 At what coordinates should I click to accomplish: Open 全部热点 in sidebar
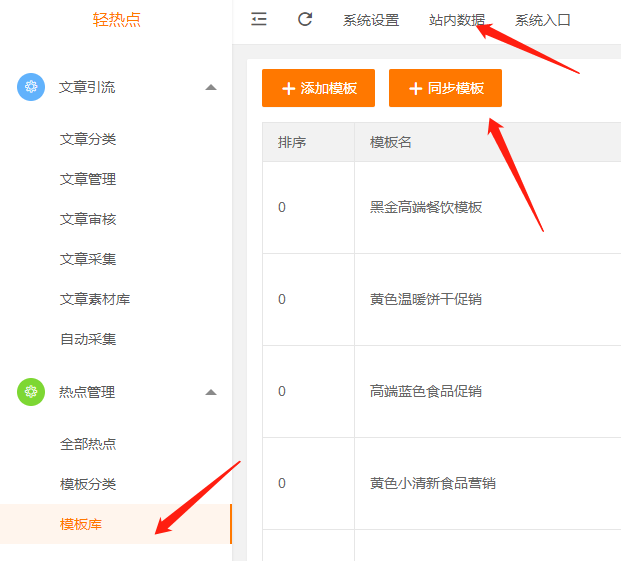88,444
